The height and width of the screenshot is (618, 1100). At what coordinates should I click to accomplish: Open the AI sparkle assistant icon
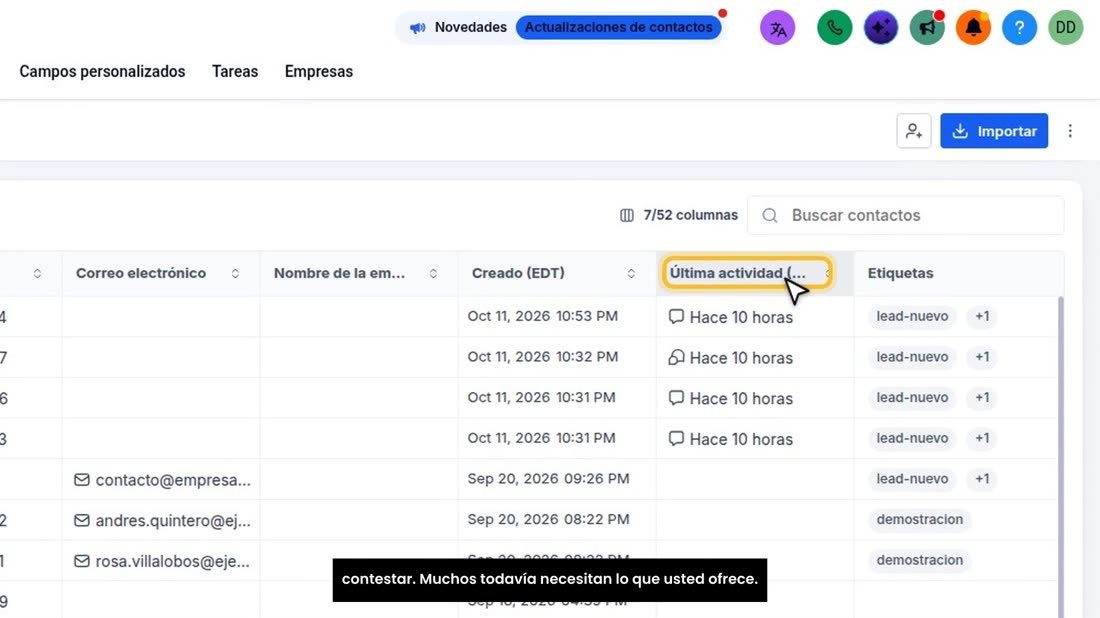pyautogui.click(x=880, y=28)
